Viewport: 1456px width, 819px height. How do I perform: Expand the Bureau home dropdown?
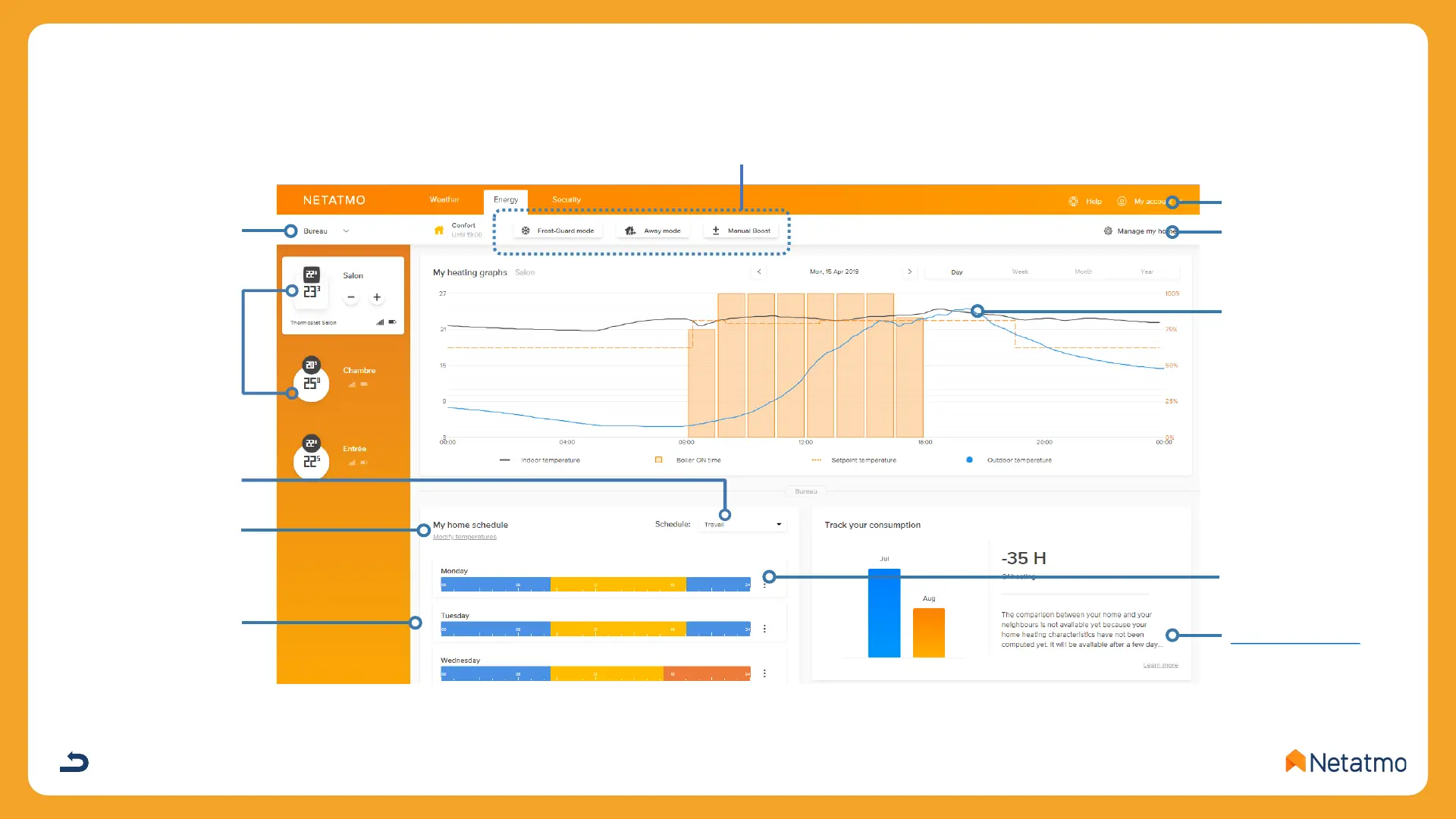pos(326,231)
